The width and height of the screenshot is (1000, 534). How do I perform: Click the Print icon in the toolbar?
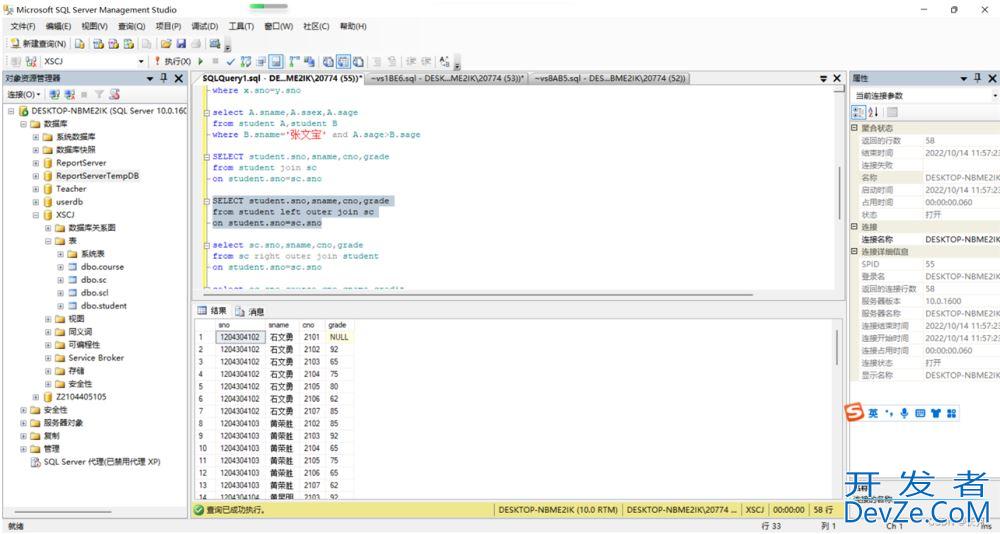(x=196, y=44)
